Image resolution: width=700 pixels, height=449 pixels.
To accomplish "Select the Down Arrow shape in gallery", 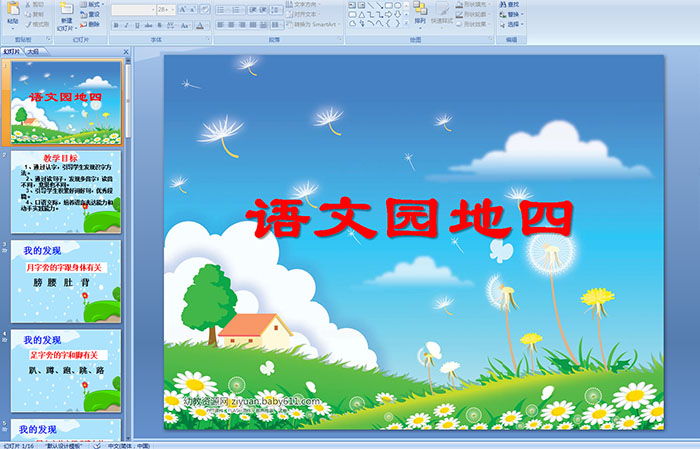I will [397, 14].
